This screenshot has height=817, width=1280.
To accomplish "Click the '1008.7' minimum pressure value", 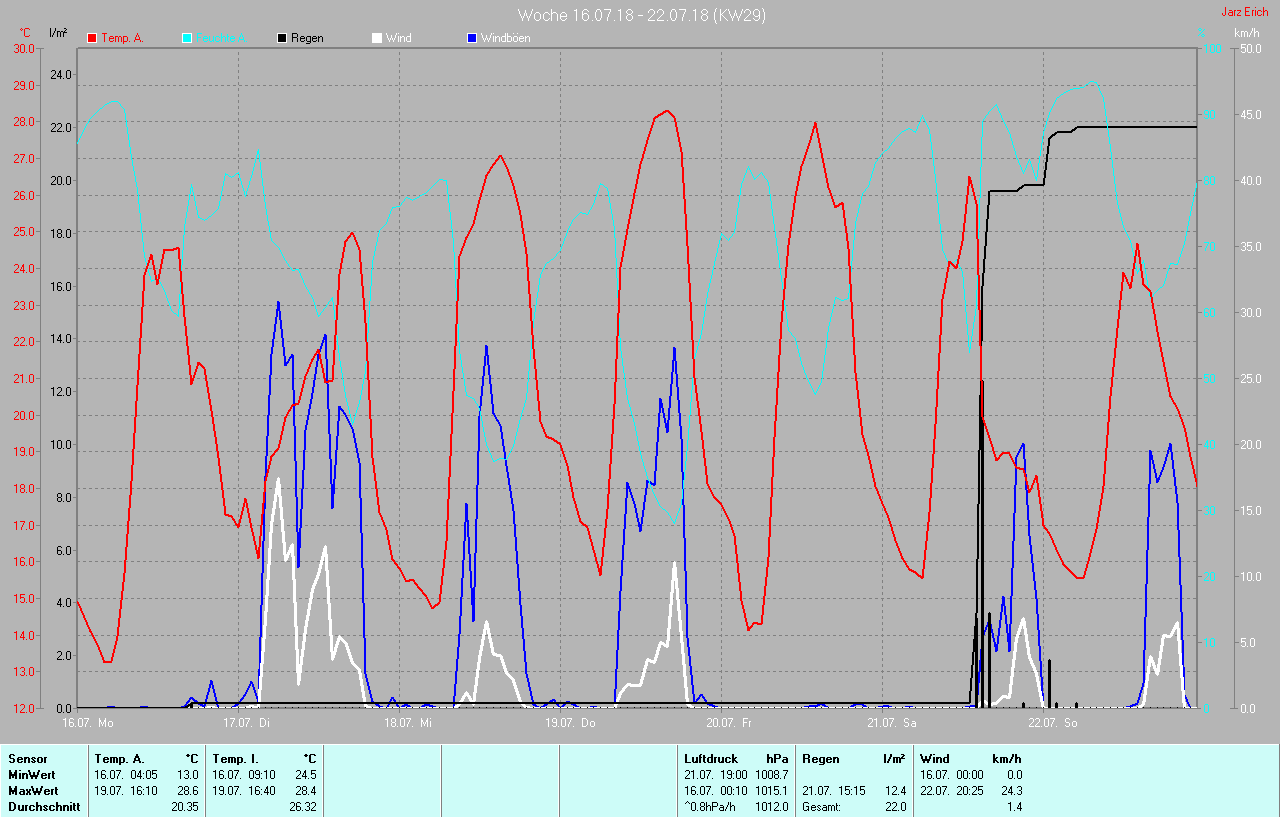I will pos(771,775).
